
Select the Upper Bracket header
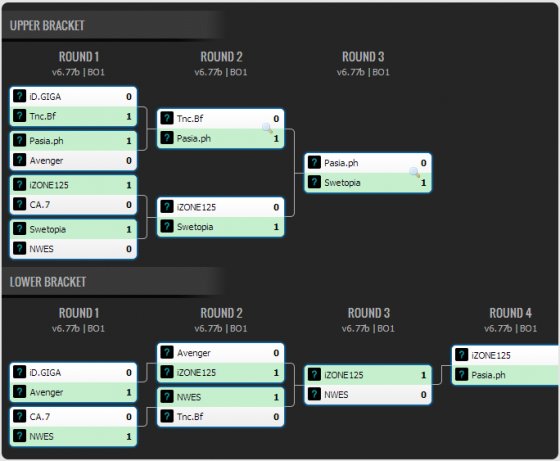tap(47, 25)
